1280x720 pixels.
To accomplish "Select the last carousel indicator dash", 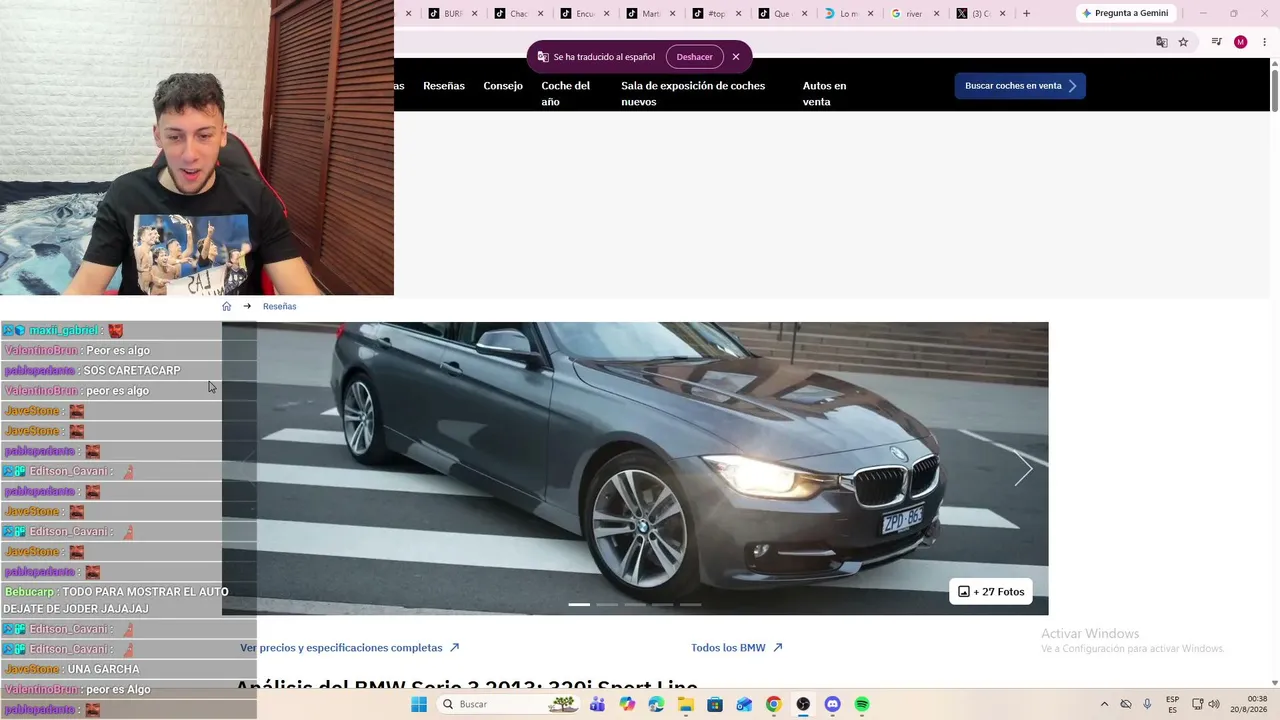I will pos(691,604).
